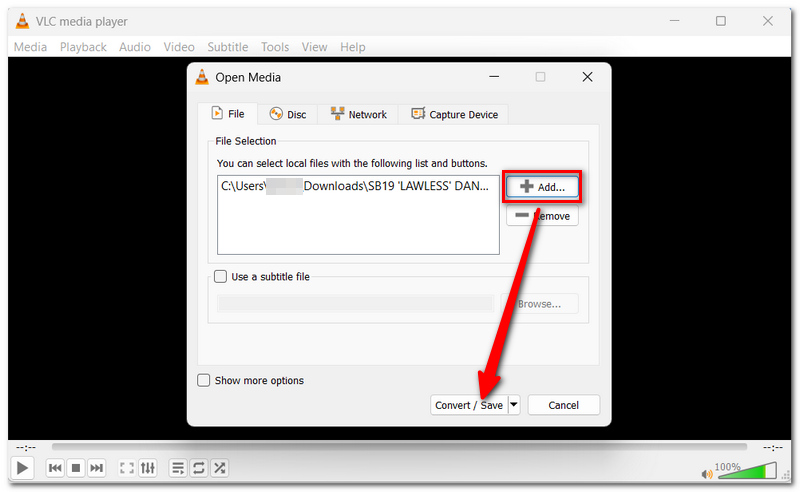
Task: Enable the Use a subtitle file checkbox
Action: (x=220, y=277)
